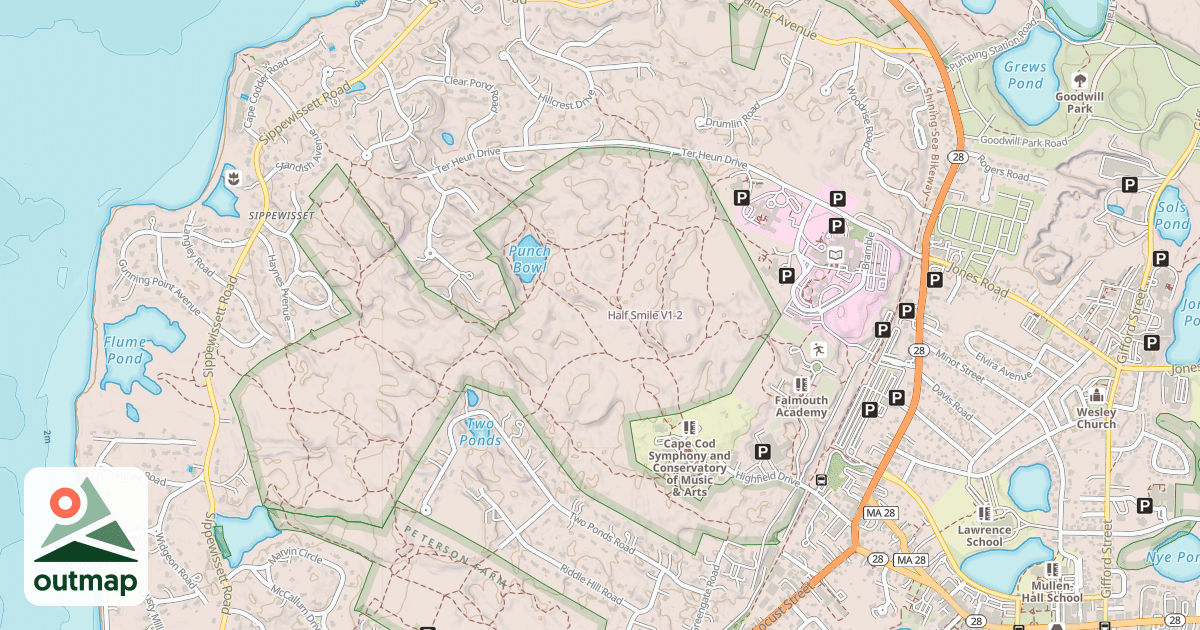
Task: Click the Falmouth Academy school icon
Action: [800, 384]
